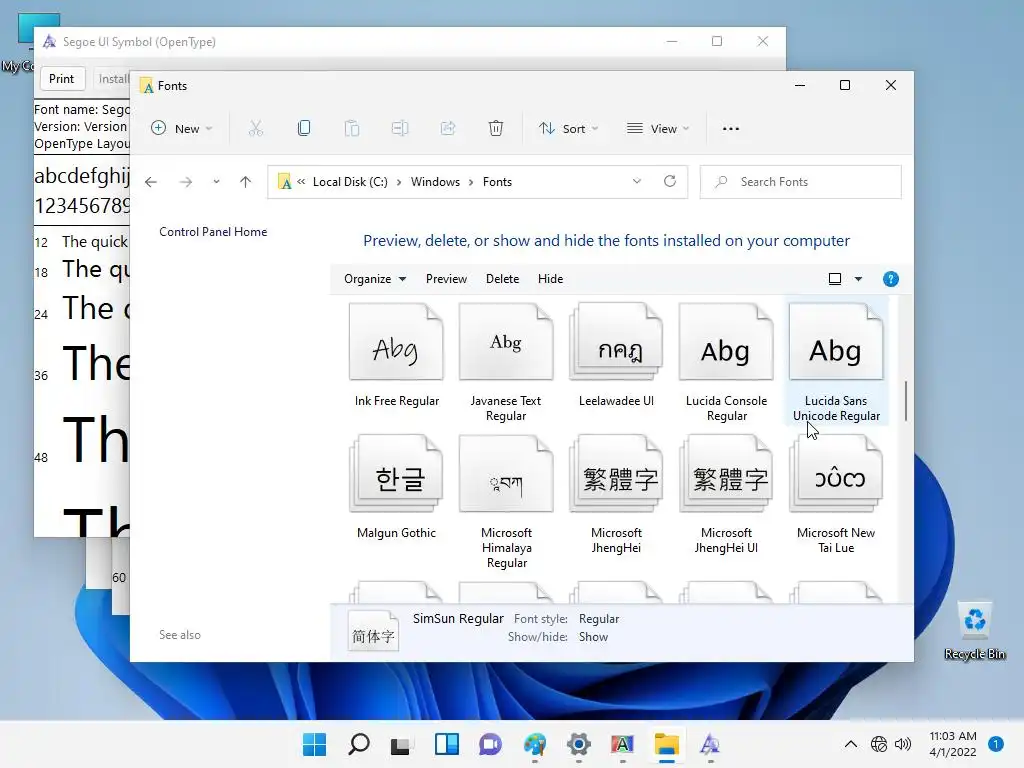The image size is (1024, 768).
Task: Click the Fonts segment in the address bar
Action: tap(497, 182)
